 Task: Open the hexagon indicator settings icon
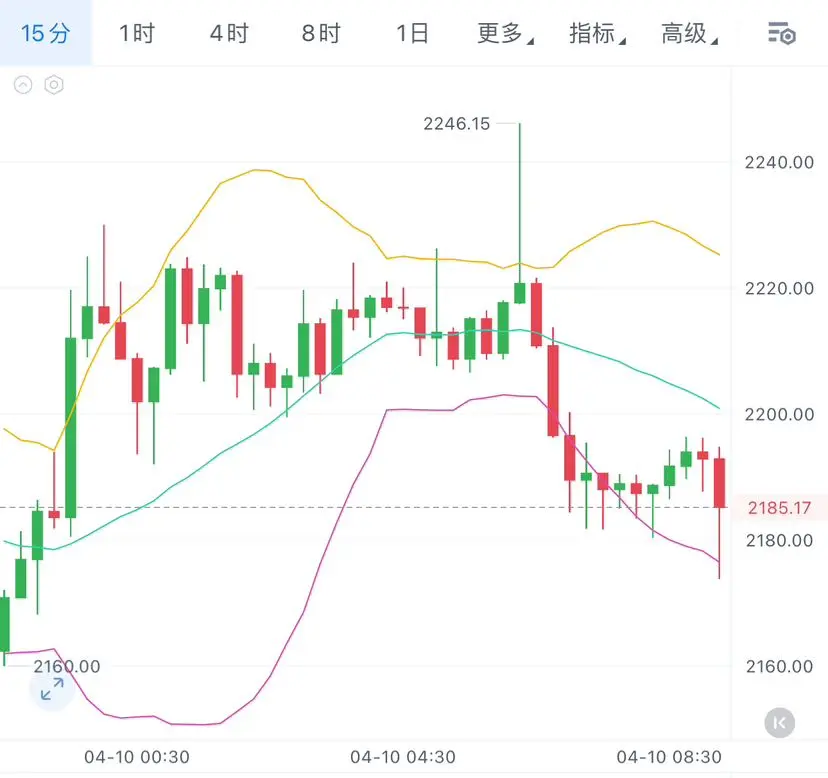tap(54, 85)
